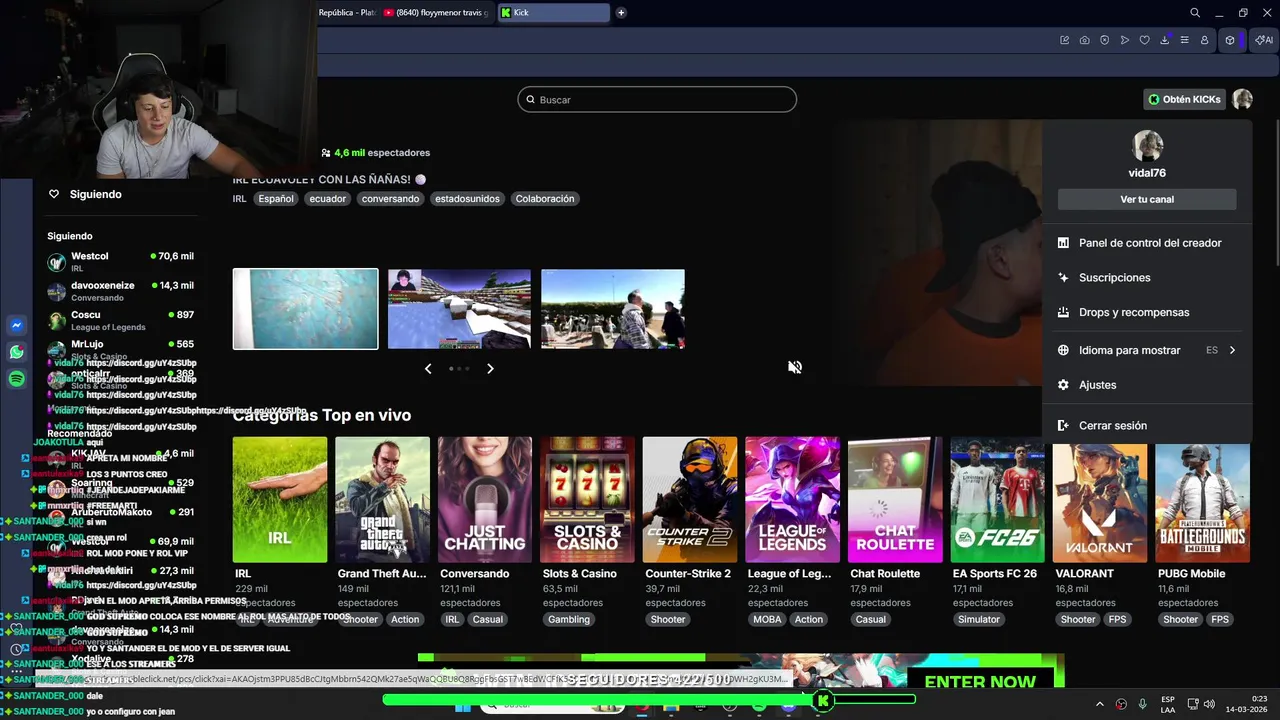Image resolution: width=1280 pixels, height=720 pixels.
Task: Go to previous featured stream with left arrow
Action: tap(428, 369)
